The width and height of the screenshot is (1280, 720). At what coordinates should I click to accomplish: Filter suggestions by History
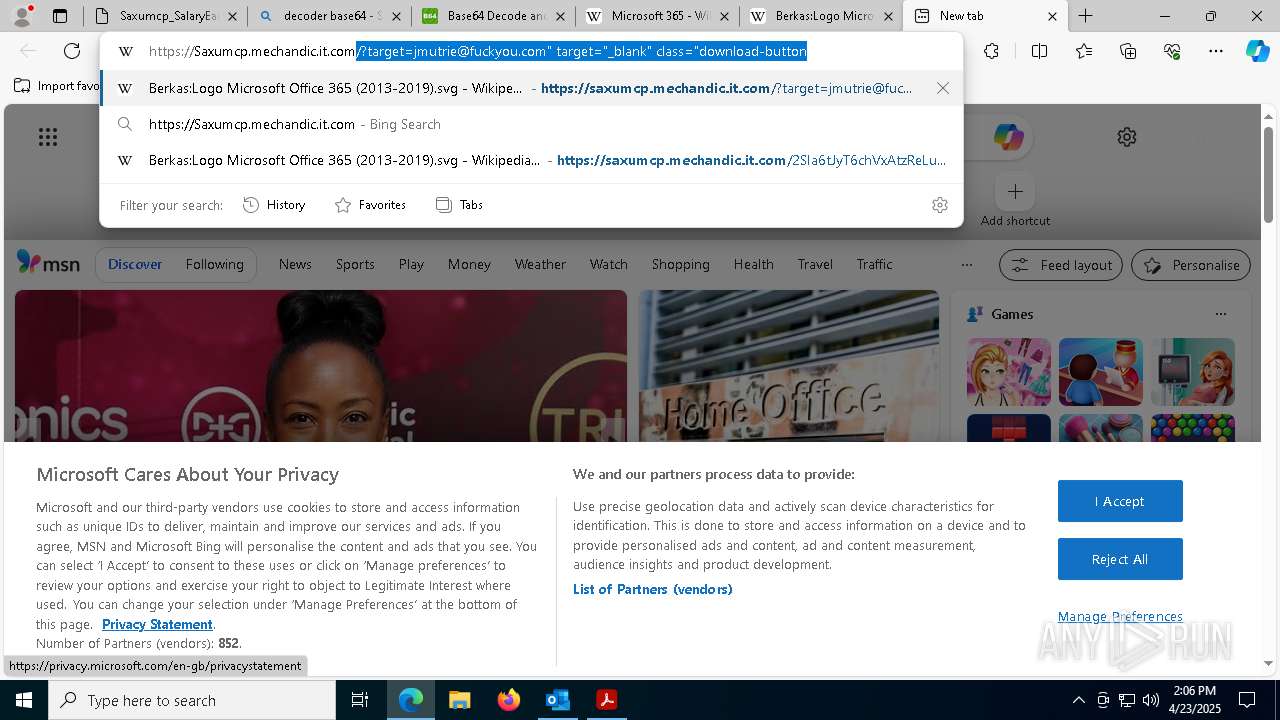click(274, 205)
